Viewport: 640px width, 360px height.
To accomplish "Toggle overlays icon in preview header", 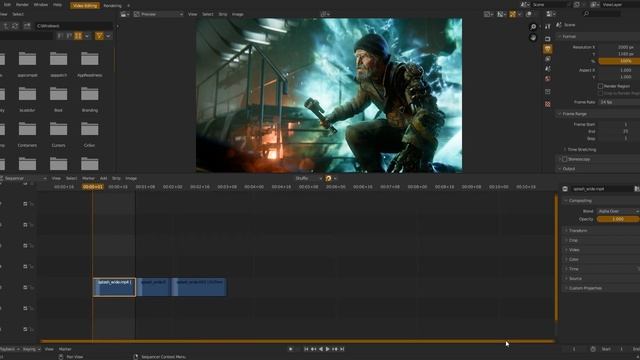I will pyautogui.click(x=529, y=14).
